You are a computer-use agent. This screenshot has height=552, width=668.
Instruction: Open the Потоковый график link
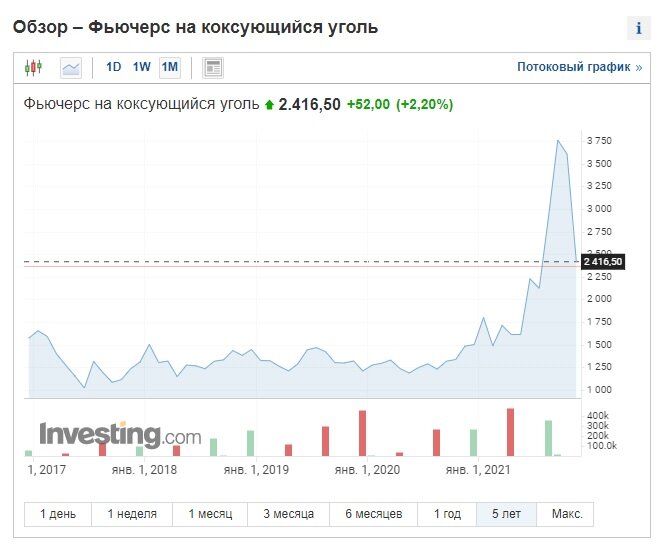point(574,68)
